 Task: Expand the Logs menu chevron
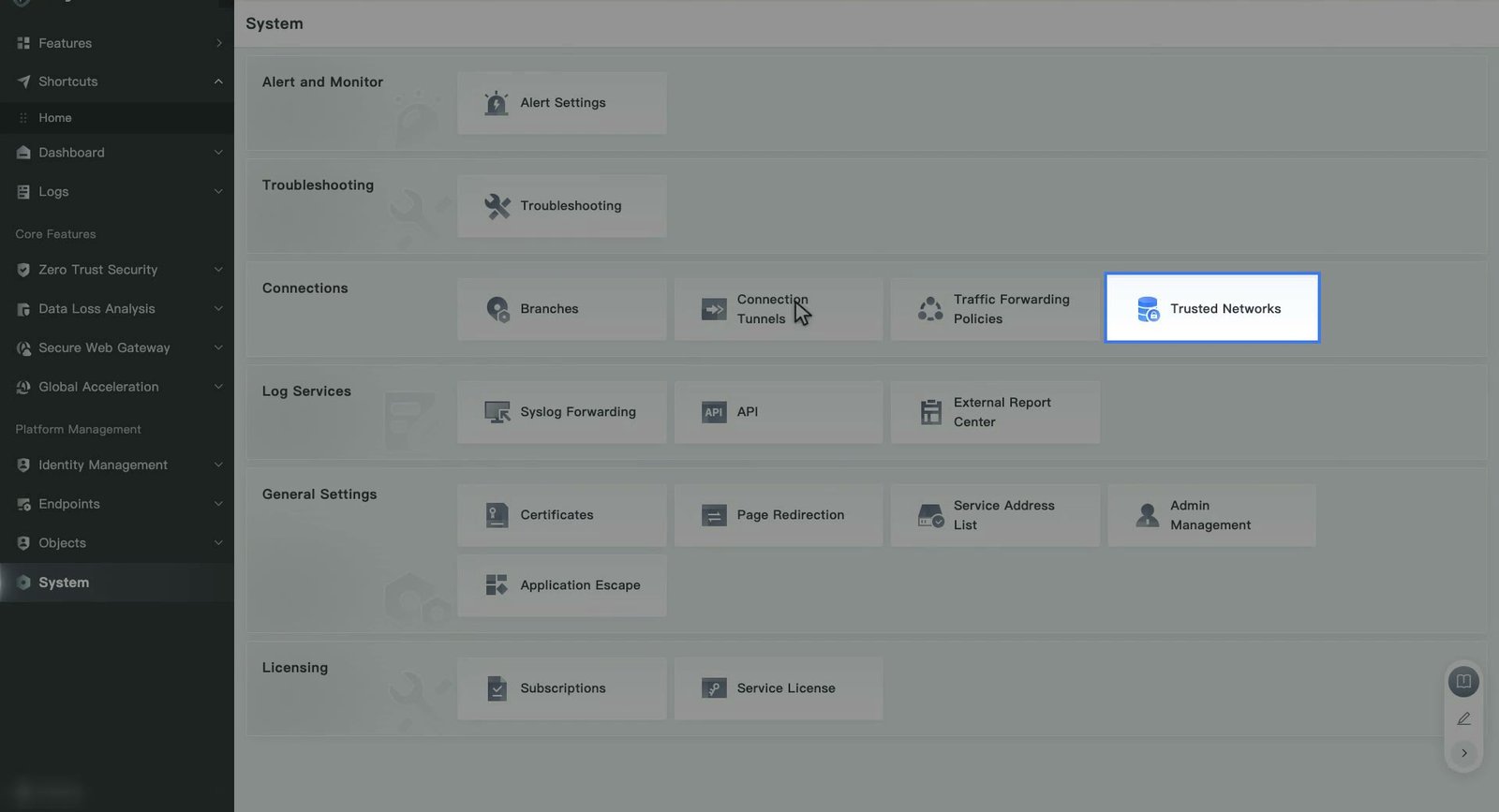coord(218,192)
